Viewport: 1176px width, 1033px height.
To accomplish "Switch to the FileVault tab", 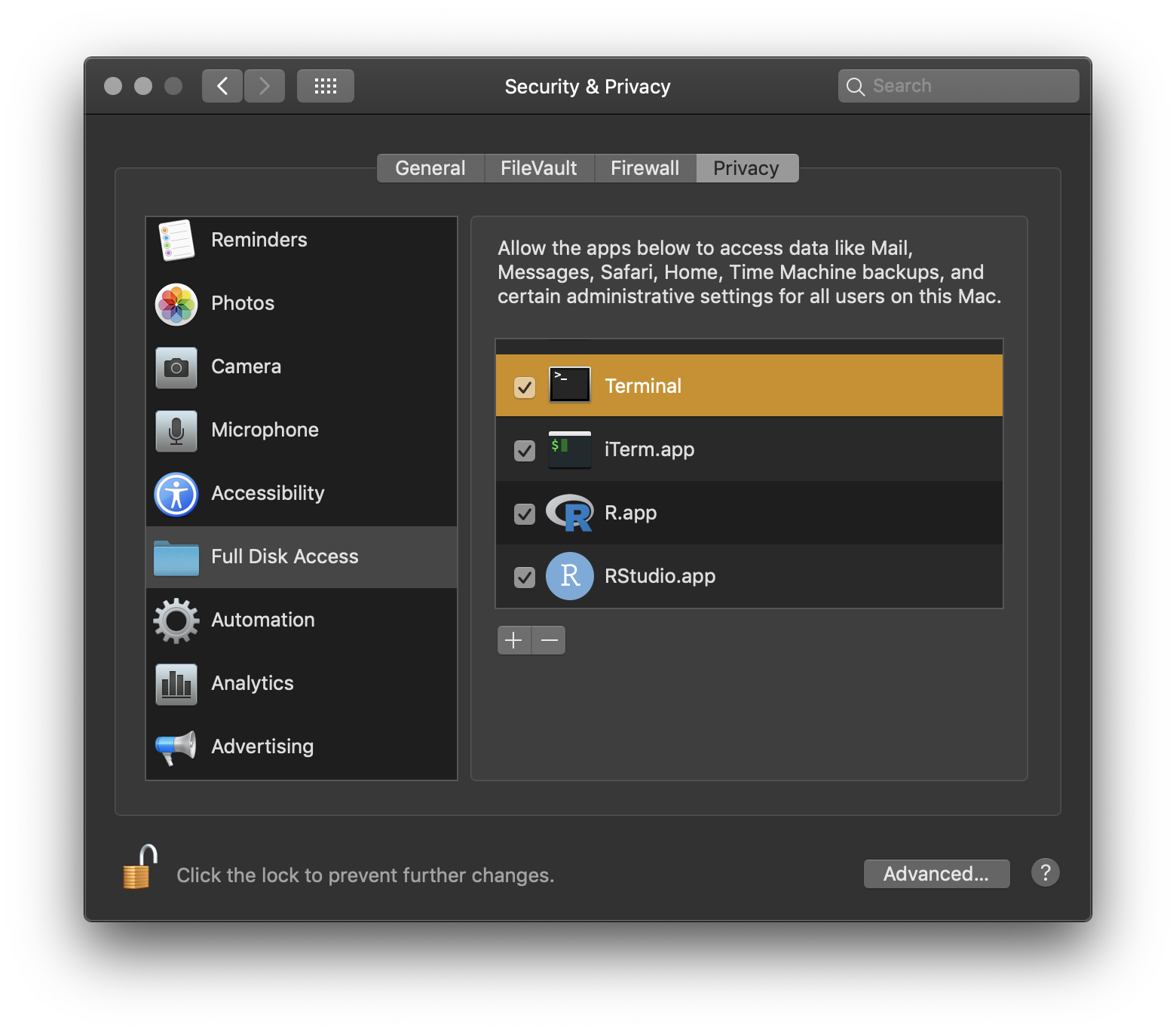I will [x=538, y=168].
